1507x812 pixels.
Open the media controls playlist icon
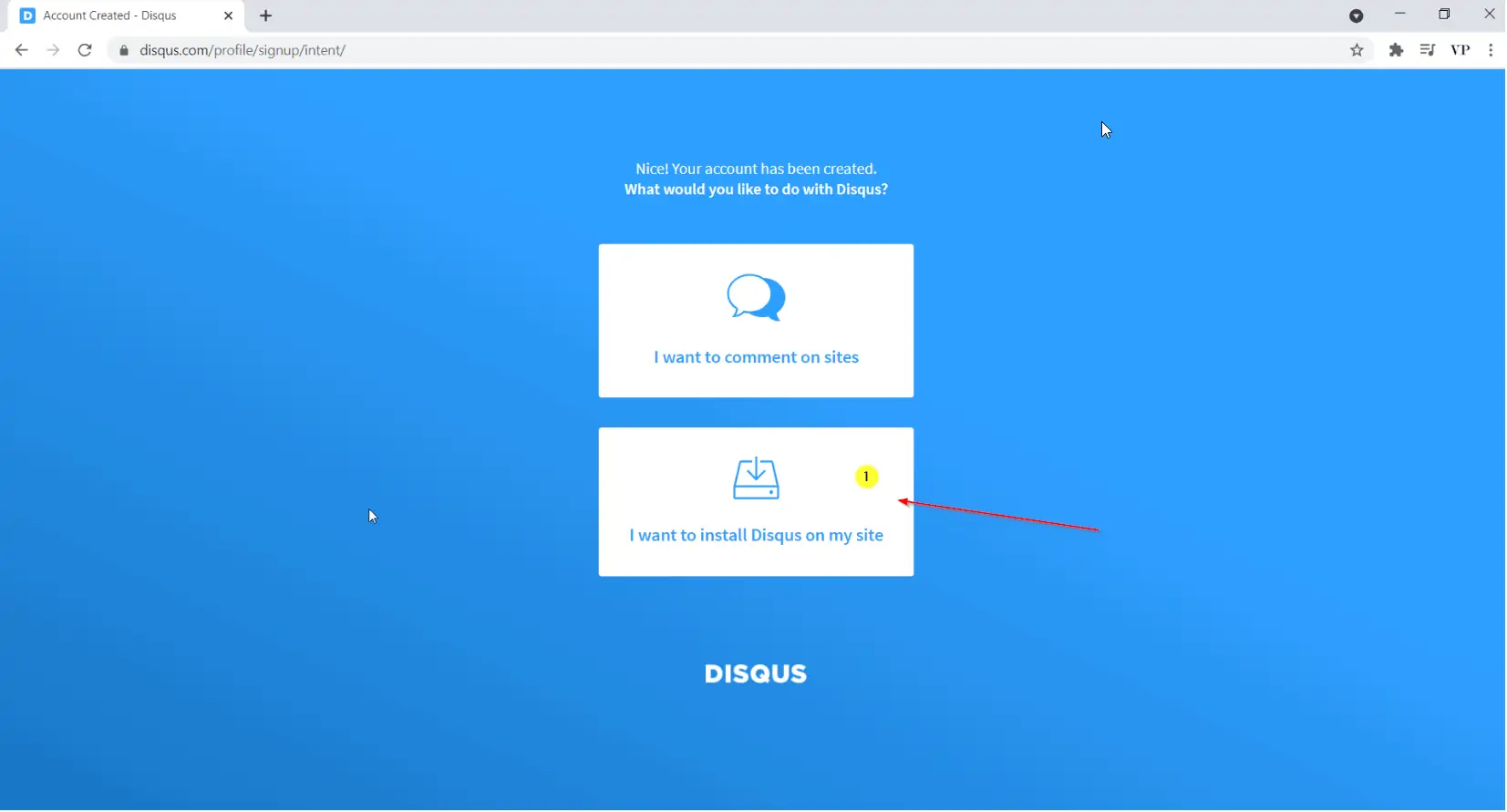[1427, 50]
